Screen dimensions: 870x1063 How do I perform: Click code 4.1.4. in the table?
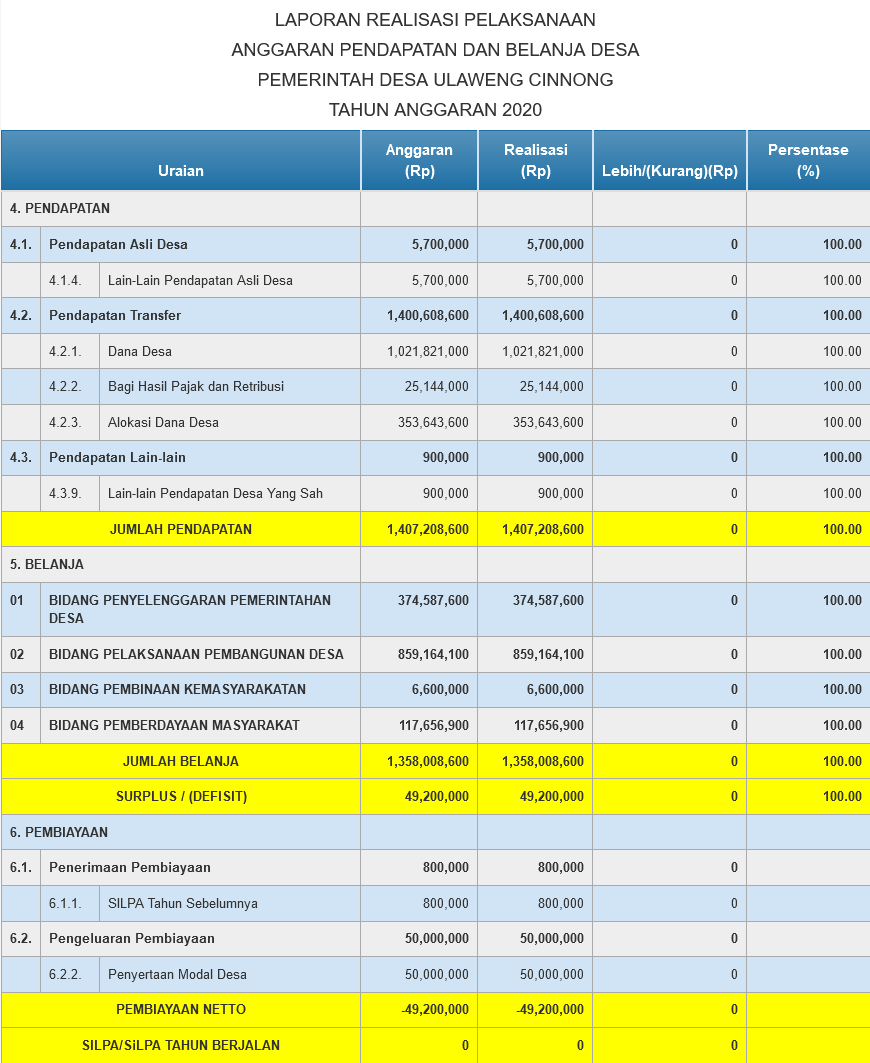pos(65,280)
